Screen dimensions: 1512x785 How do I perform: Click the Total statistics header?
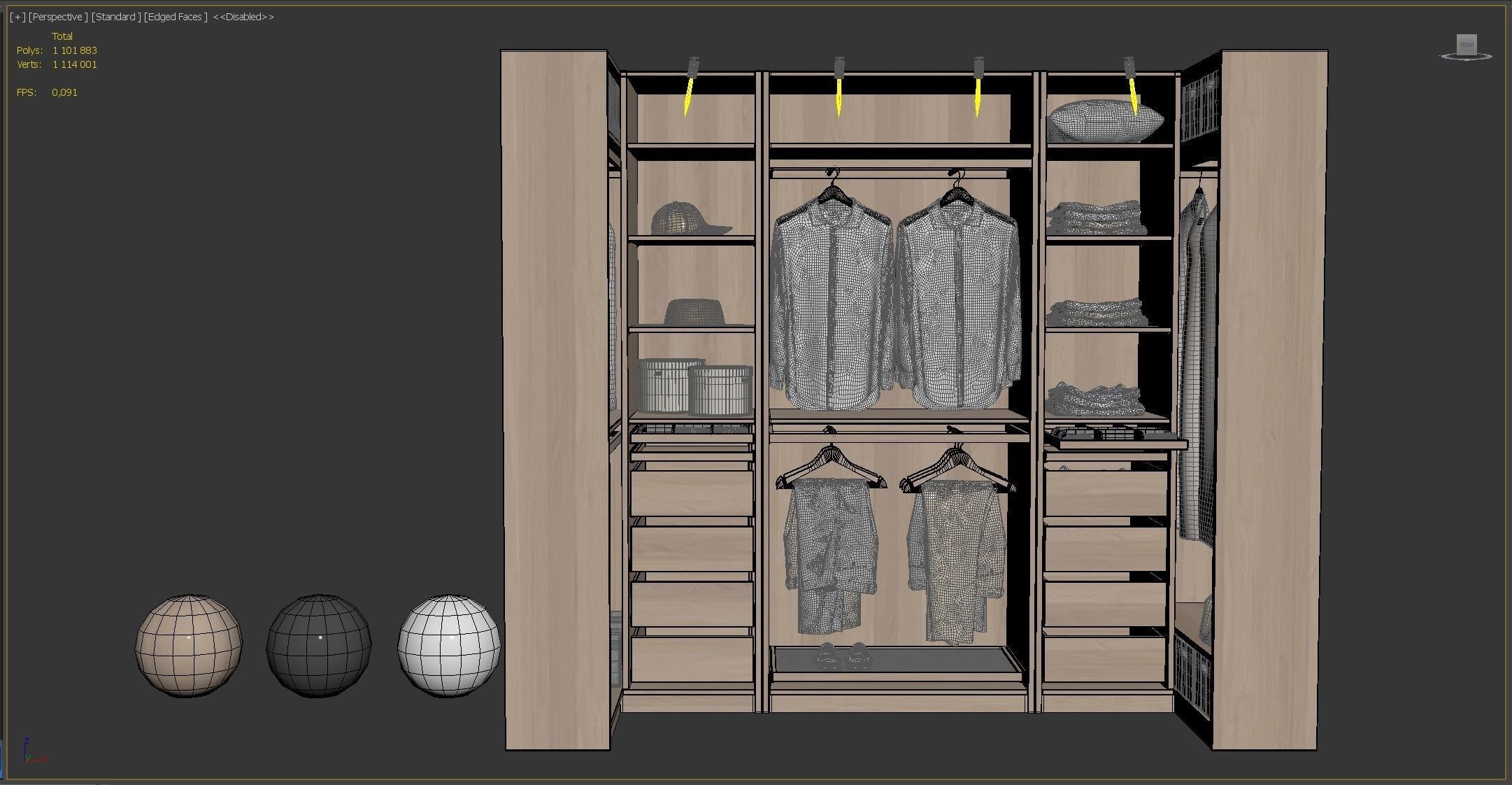(62, 36)
